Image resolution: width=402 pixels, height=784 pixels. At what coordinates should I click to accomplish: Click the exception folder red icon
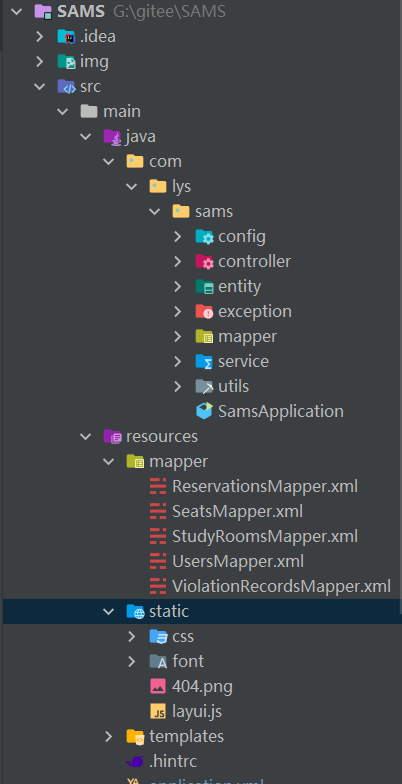(x=204, y=312)
